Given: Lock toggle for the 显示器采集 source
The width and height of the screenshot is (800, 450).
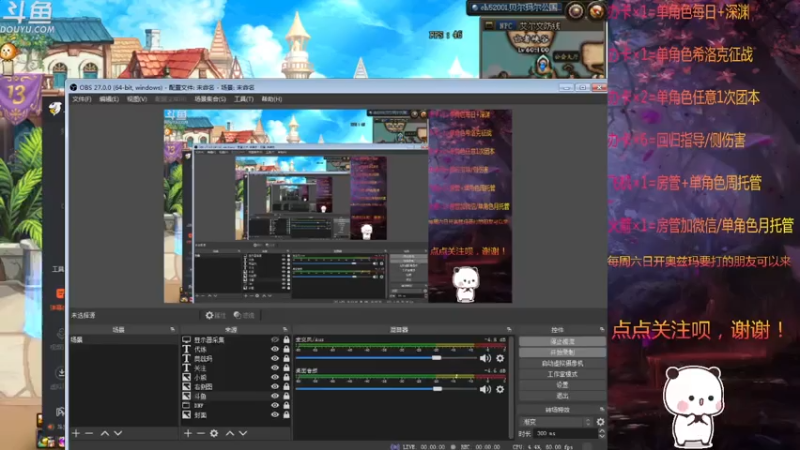Looking at the screenshot, I should (x=286, y=340).
